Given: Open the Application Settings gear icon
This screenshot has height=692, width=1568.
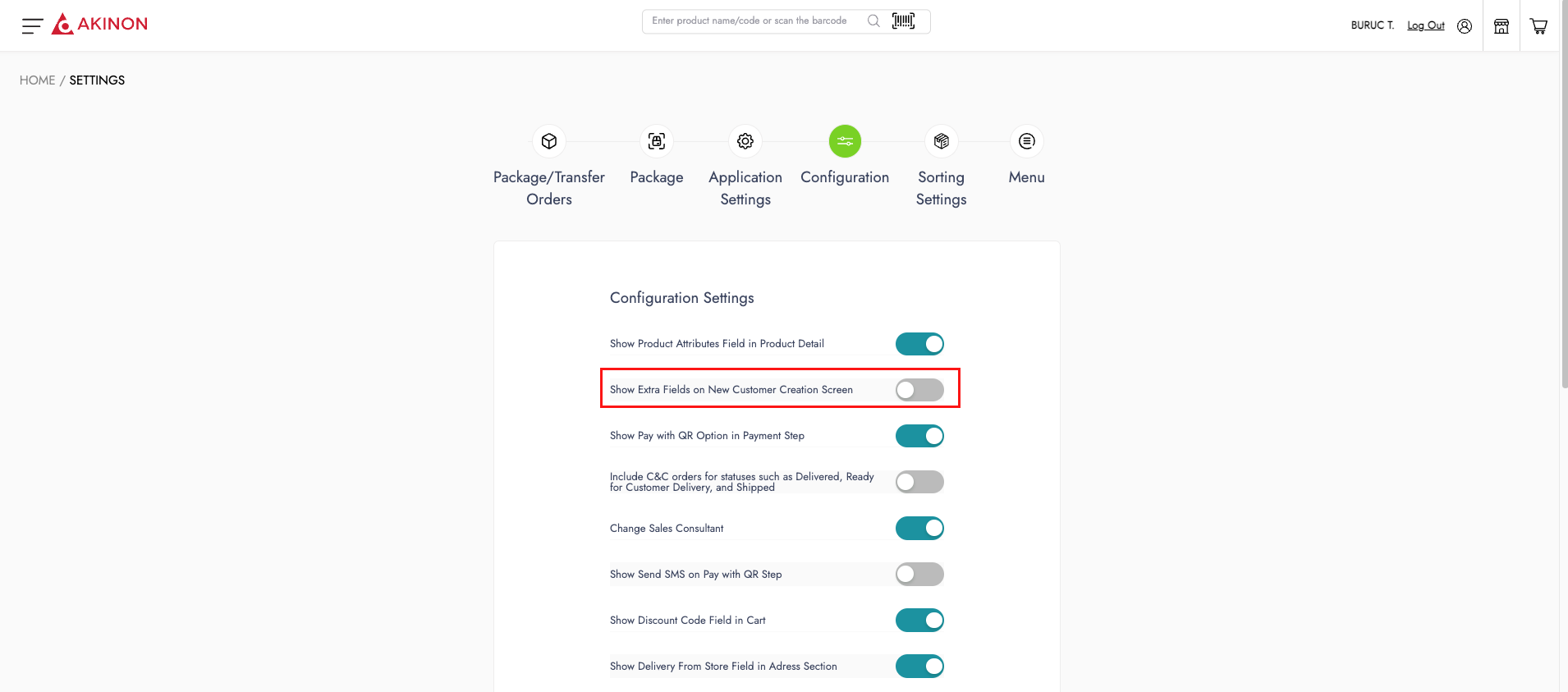Looking at the screenshot, I should (745, 141).
